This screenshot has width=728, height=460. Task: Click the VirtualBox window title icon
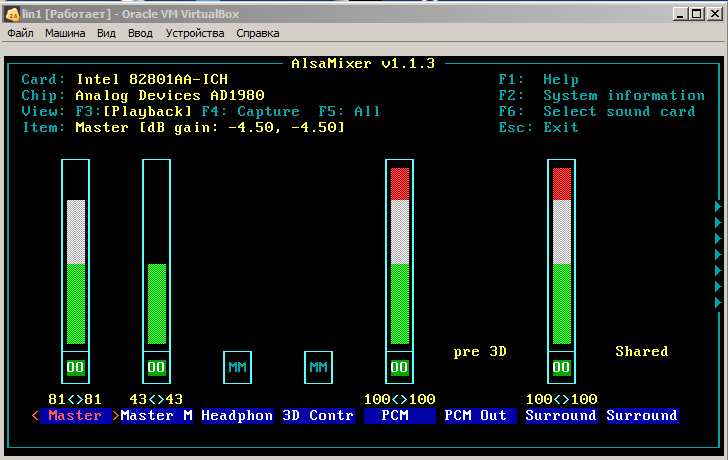(x=12, y=13)
